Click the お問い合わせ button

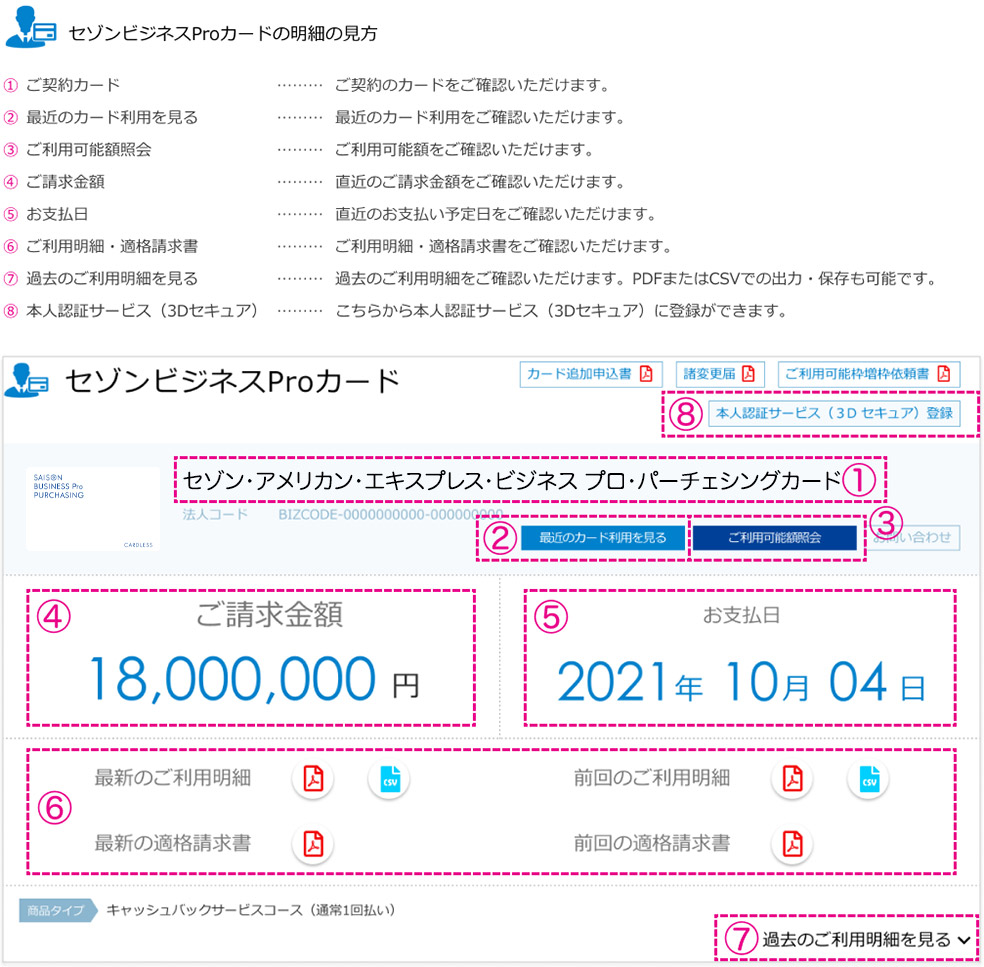913,538
